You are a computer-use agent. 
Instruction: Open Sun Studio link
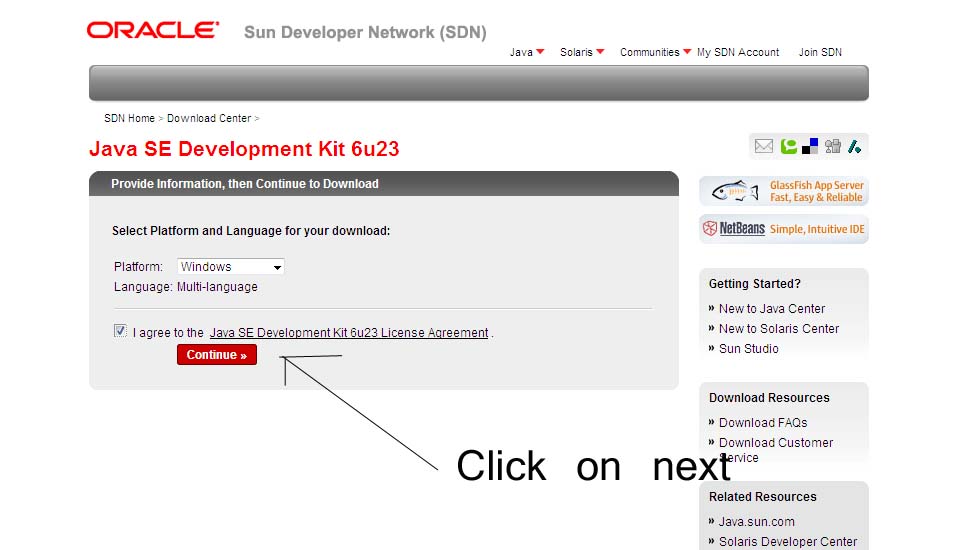click(749, 349)
